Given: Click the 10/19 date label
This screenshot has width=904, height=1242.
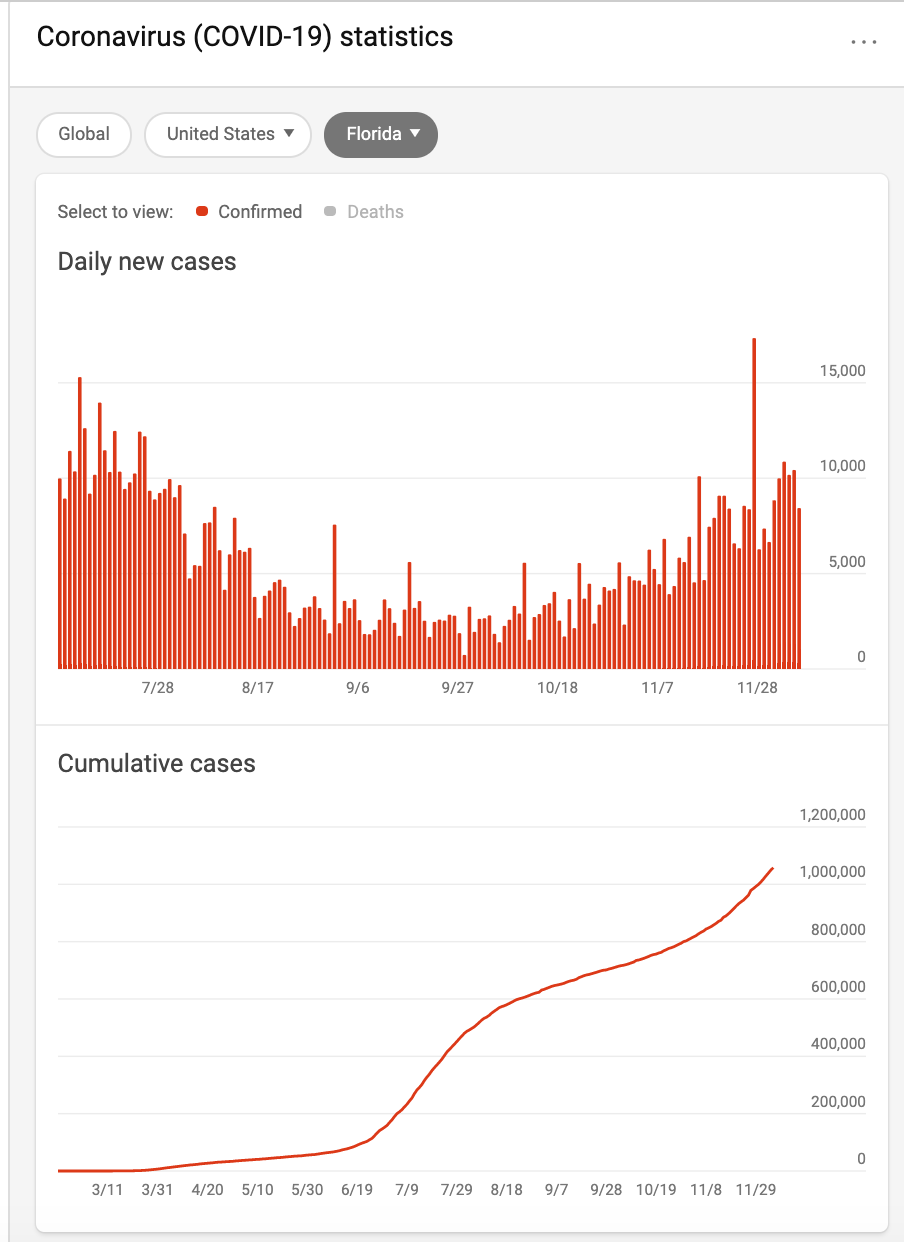Looking at the screenshot, I should pos(657,1190).
